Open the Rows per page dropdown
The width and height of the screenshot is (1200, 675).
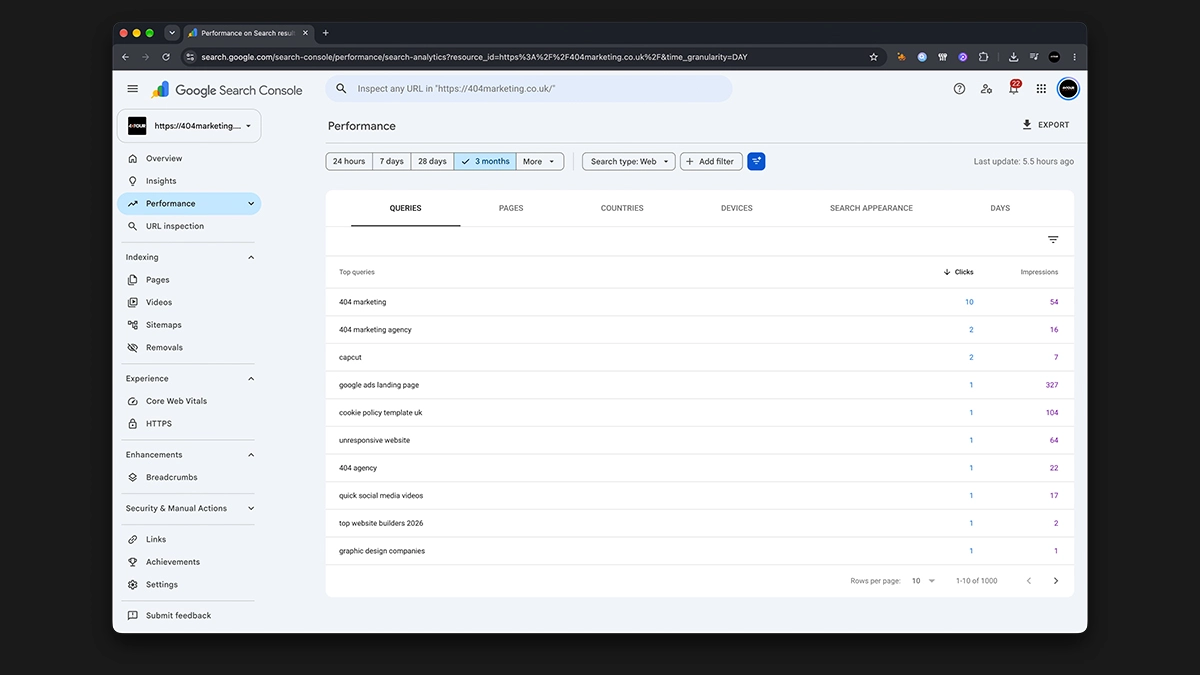click(923, 581)
